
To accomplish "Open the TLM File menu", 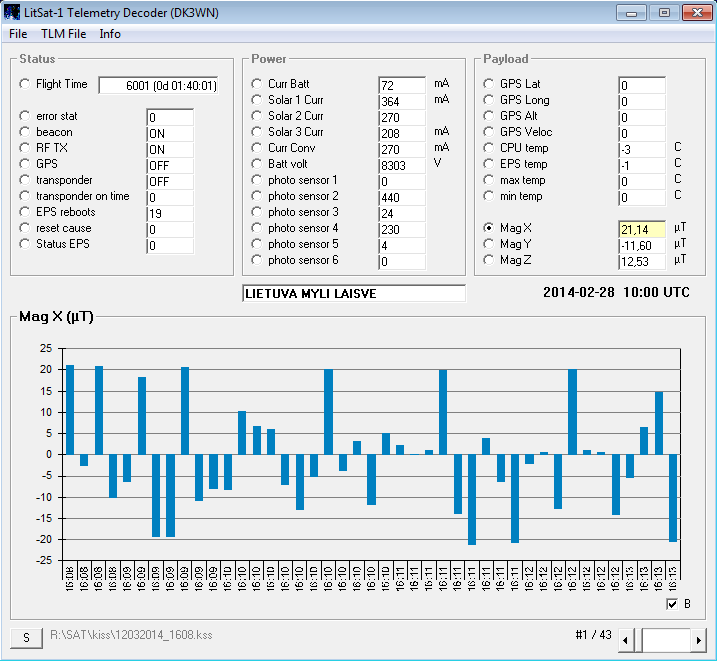I will click(x=63, y=34).
